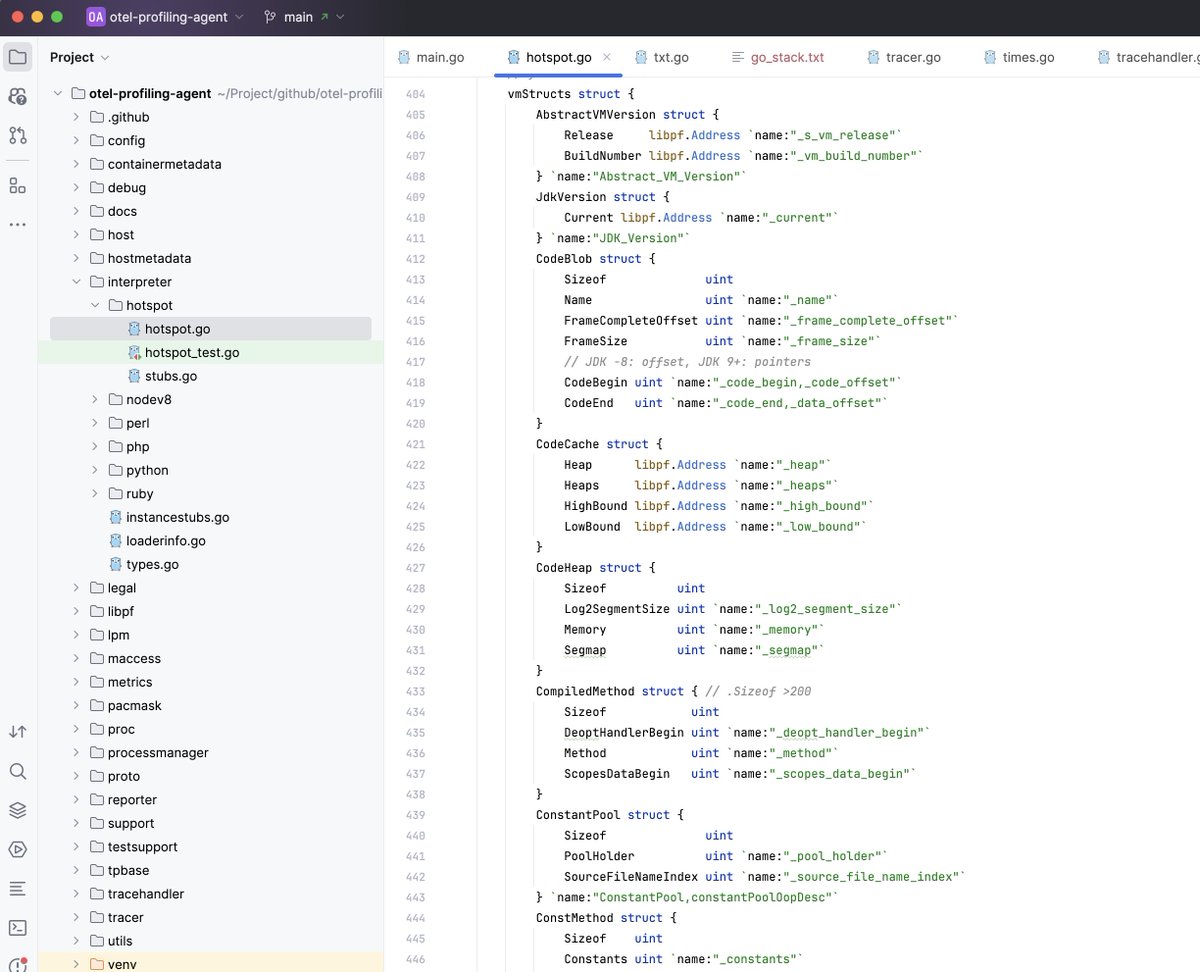The width and height of the screenshot is (1200, 972).
Task: Click the SourceFileNameIndex field name
Action: tap(631, 877)
